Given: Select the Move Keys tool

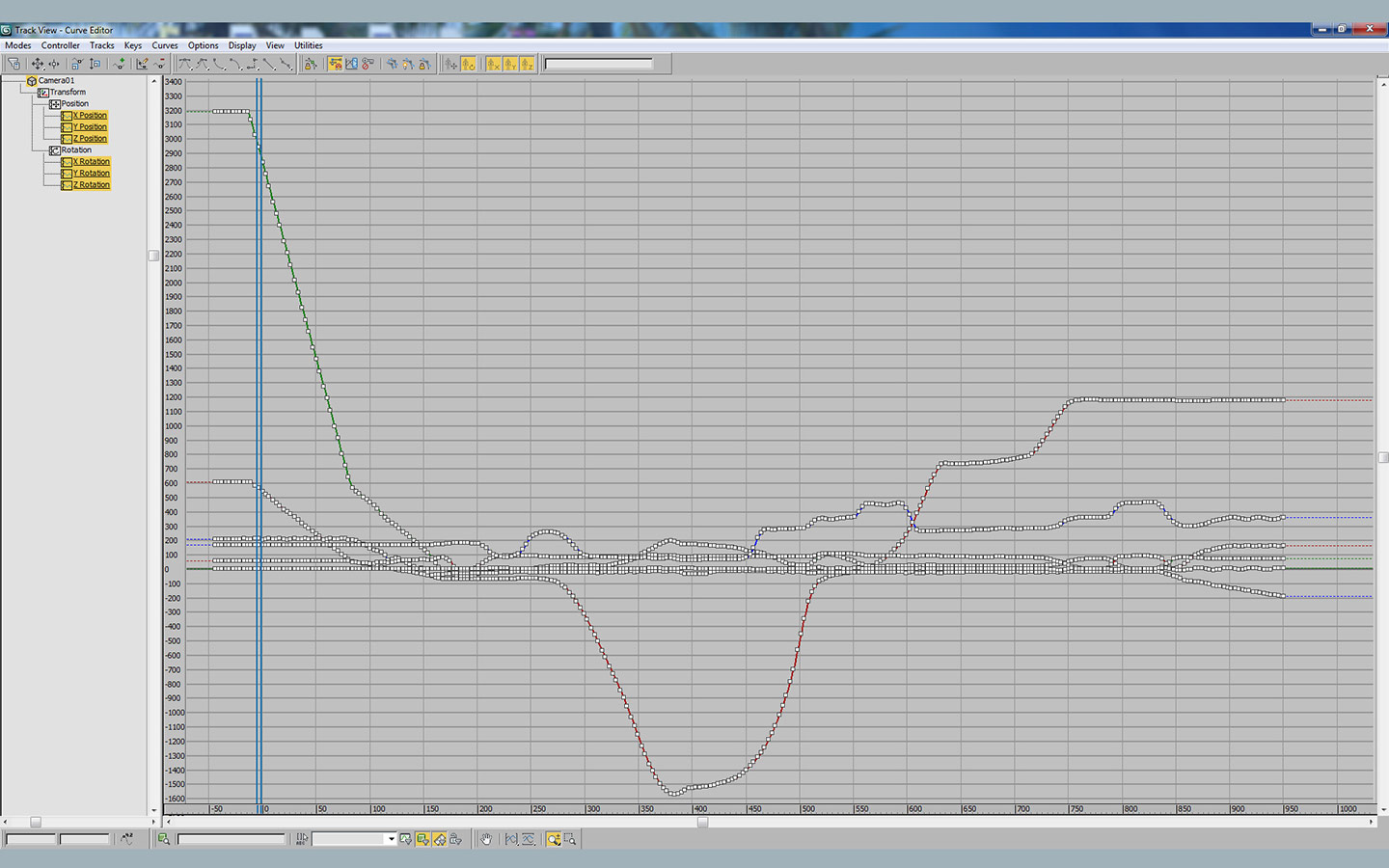Looking at the screenshot, I should (38, 64).
